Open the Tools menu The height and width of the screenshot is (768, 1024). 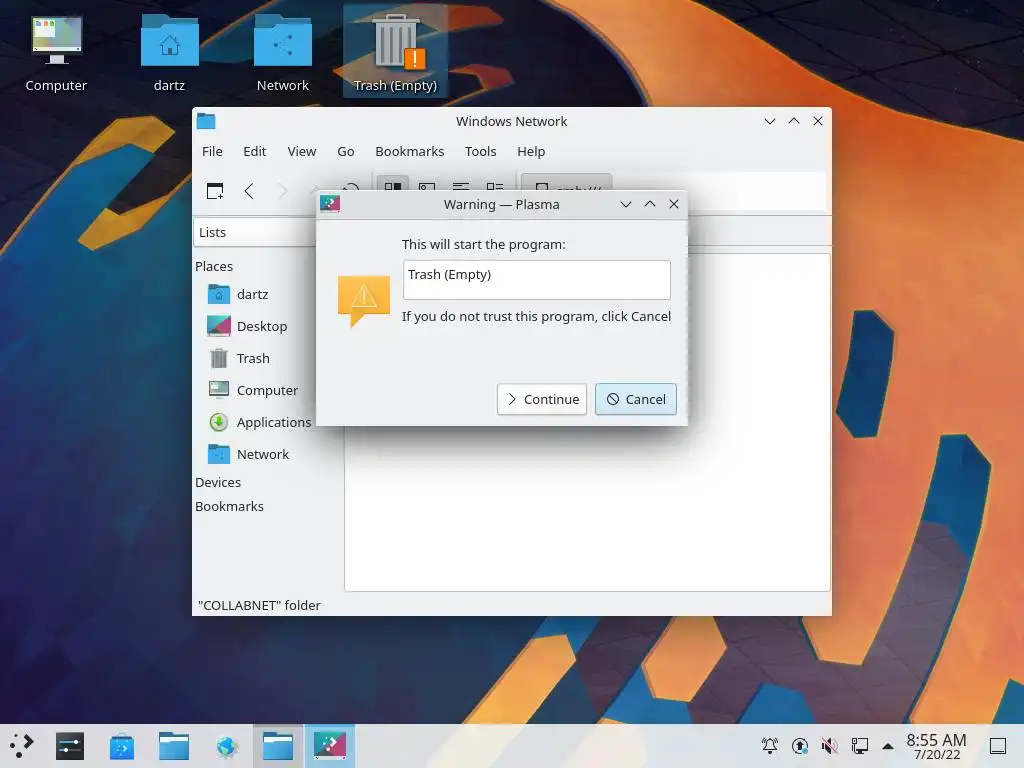click(481, 152)
